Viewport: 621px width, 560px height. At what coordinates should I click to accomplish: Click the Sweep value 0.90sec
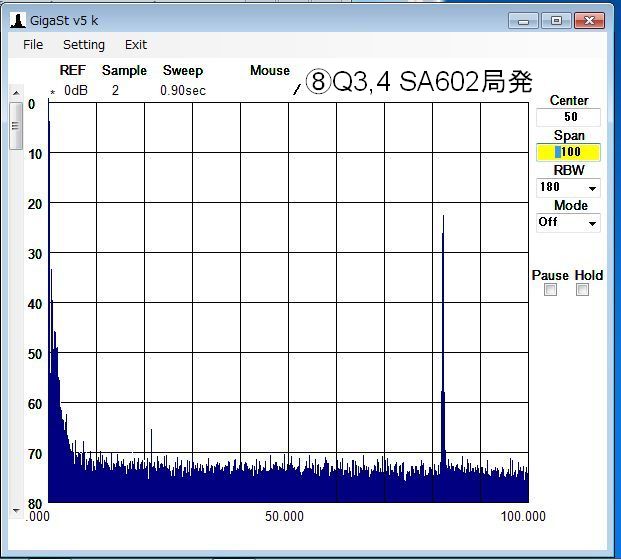[x=183, y=90]
